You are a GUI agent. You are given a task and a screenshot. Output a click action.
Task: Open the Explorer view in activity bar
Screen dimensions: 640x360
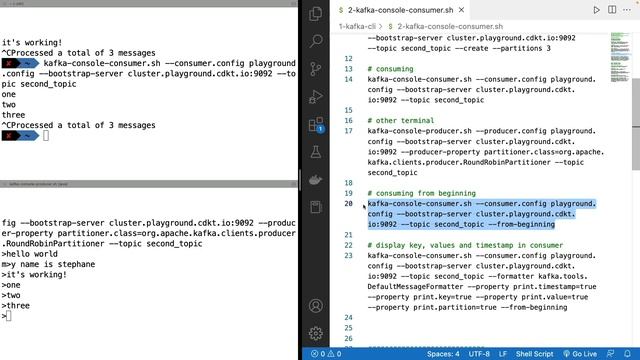316,13
